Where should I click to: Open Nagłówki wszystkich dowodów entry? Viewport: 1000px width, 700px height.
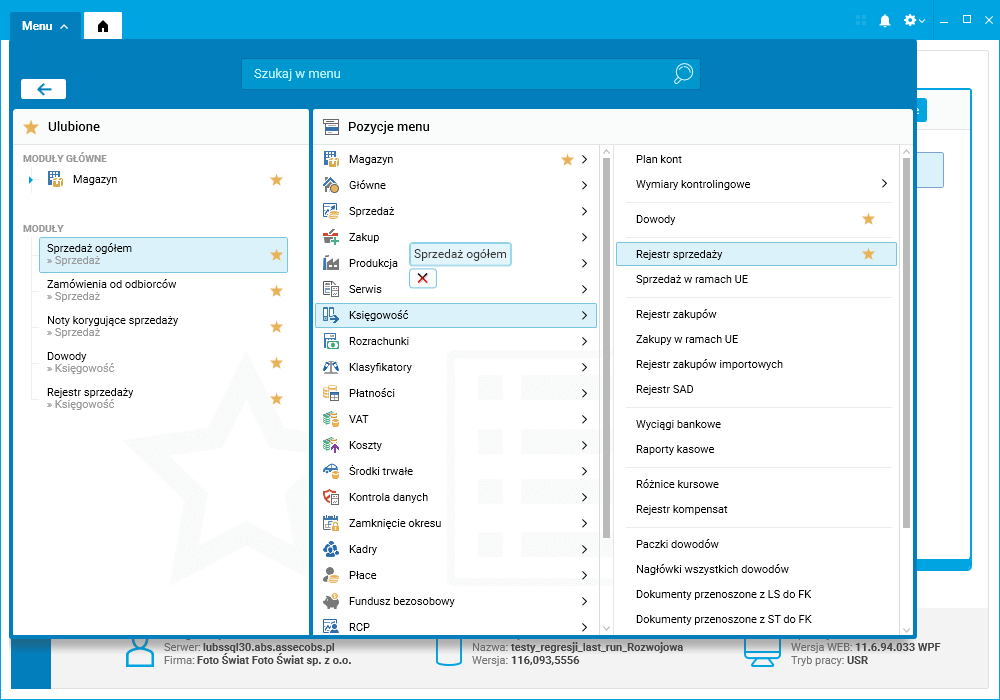pos(712,569)
